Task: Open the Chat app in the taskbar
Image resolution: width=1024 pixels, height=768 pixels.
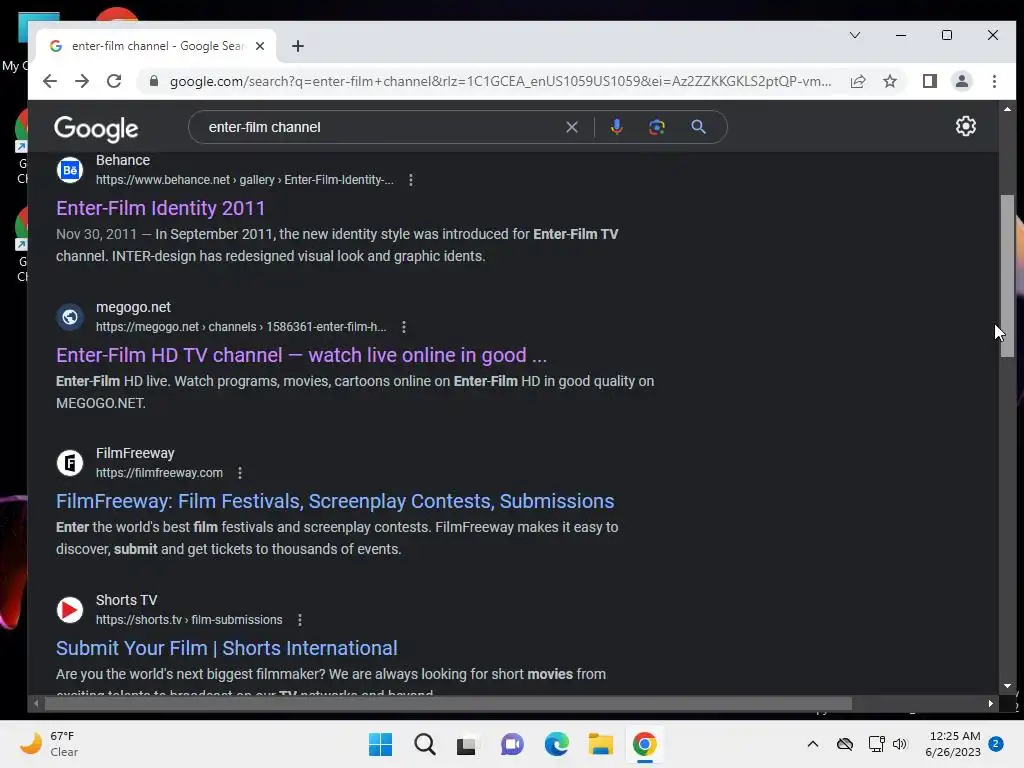Action: pyautogui.click(x=512, y=744)
